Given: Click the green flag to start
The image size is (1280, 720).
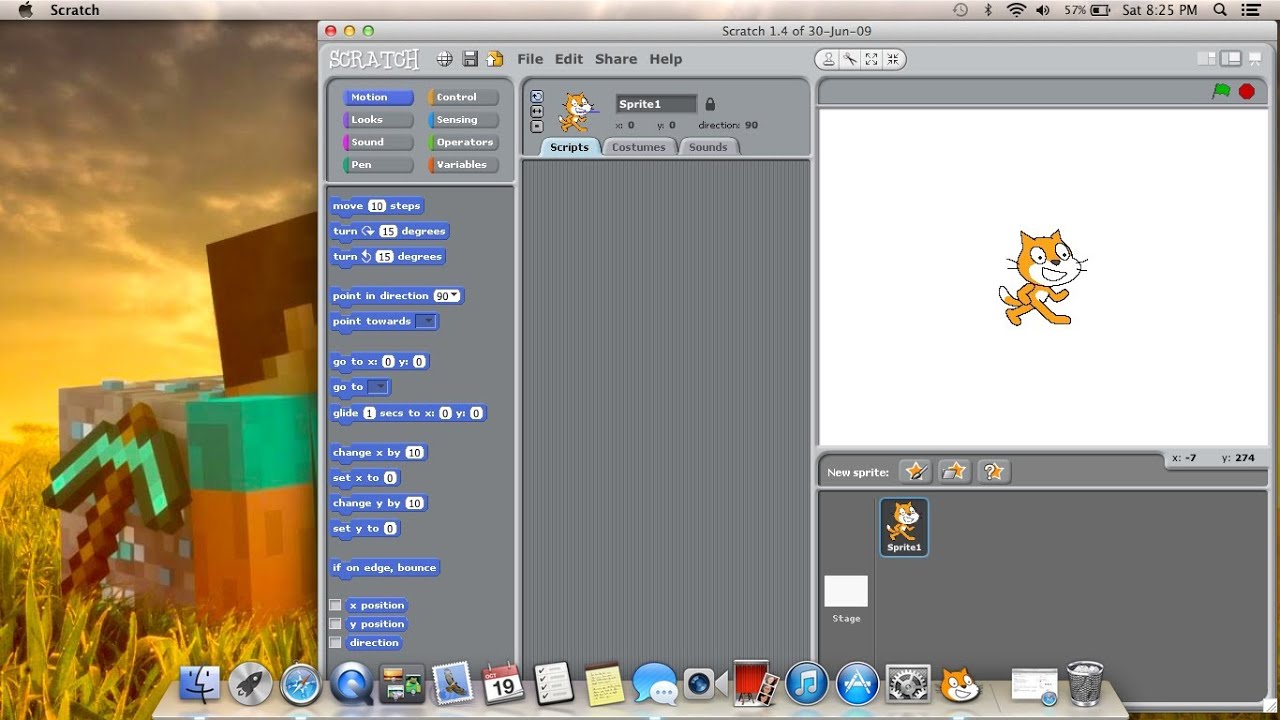Looking at the screenshot, I should click(x=1221, y=91).
